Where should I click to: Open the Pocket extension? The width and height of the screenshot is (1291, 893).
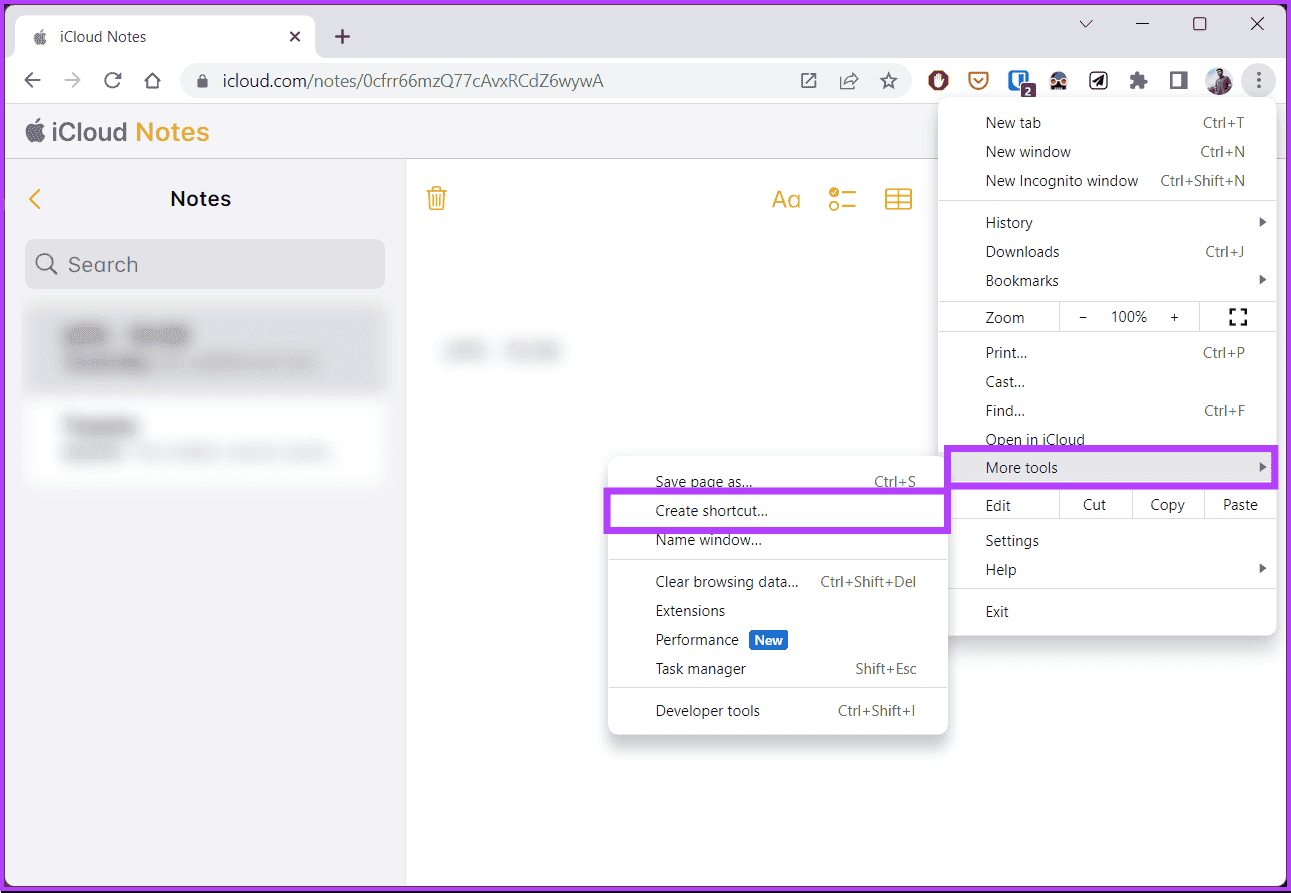coord(978,80)
